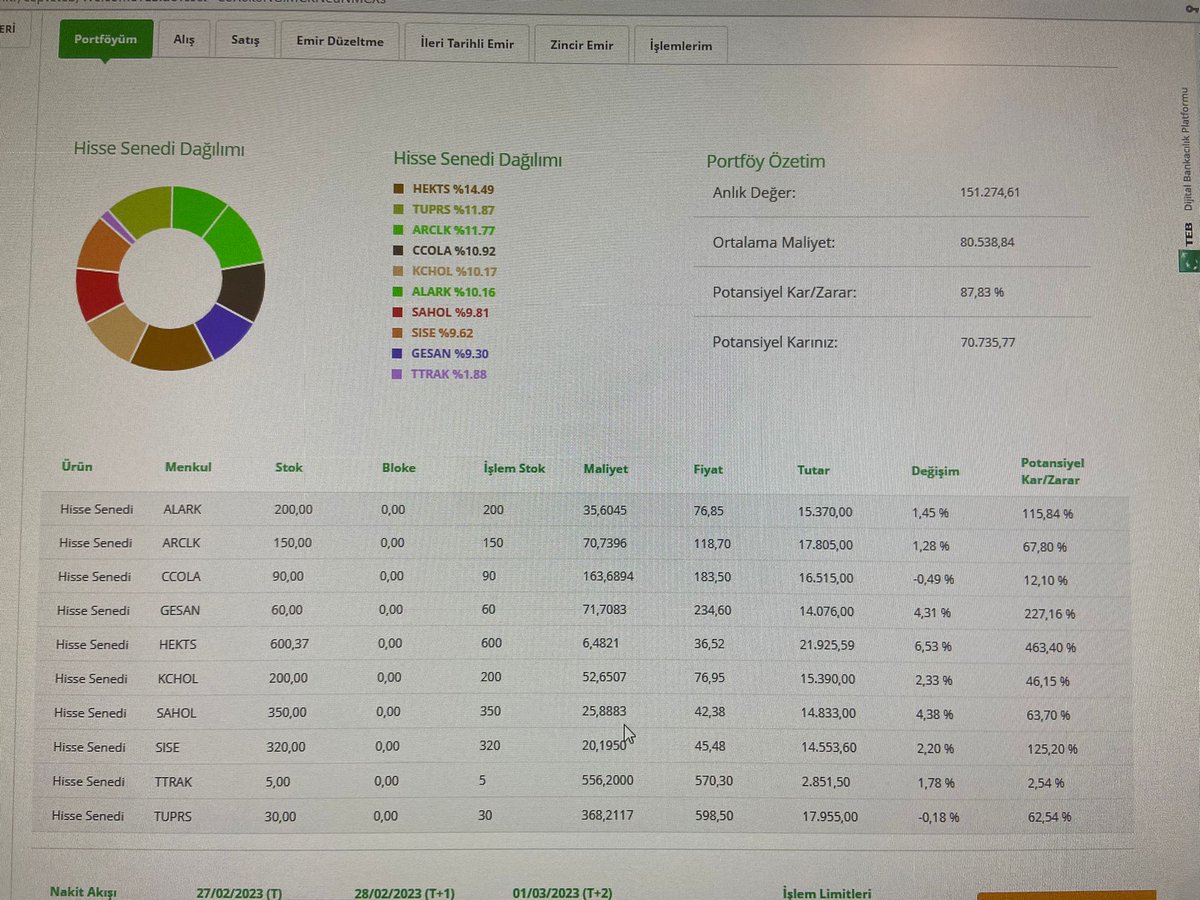1200x900 pixels.
Task: Click the SAHOL red legend swatch
Action: 397,313
